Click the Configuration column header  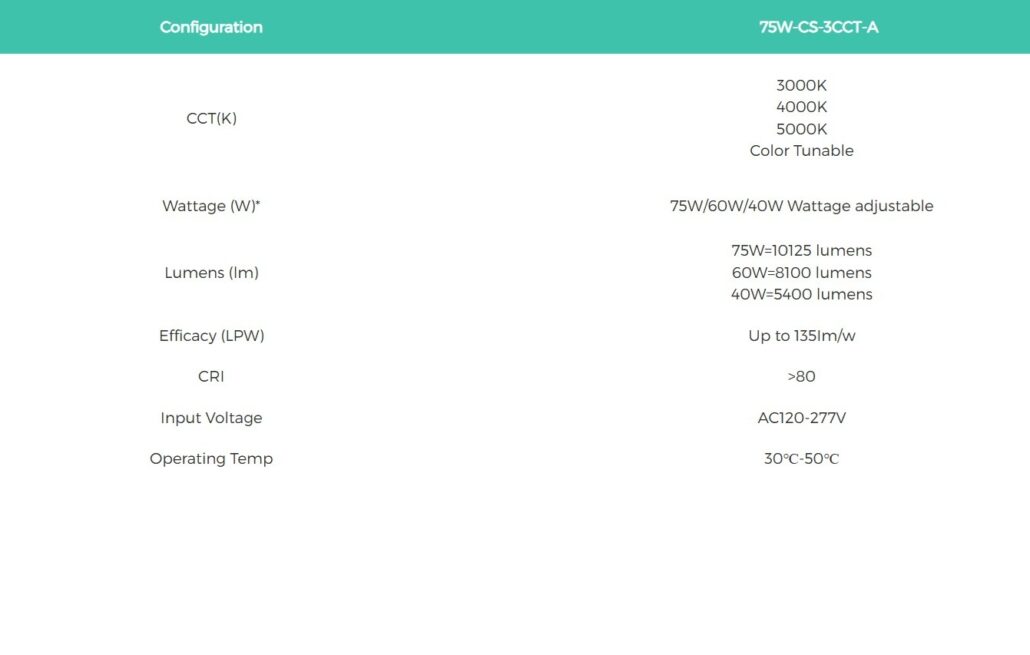pyautogui.click(x=211, y=27)
